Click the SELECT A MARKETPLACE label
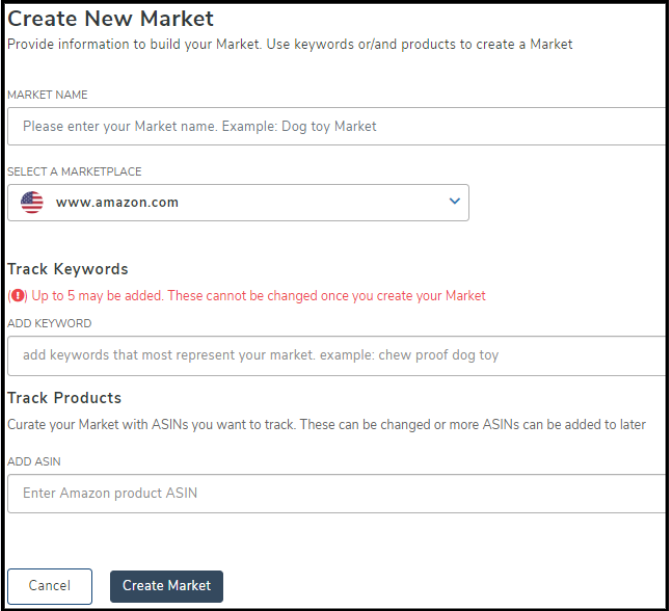Screen dimensions: 669x611 [74, 172]
